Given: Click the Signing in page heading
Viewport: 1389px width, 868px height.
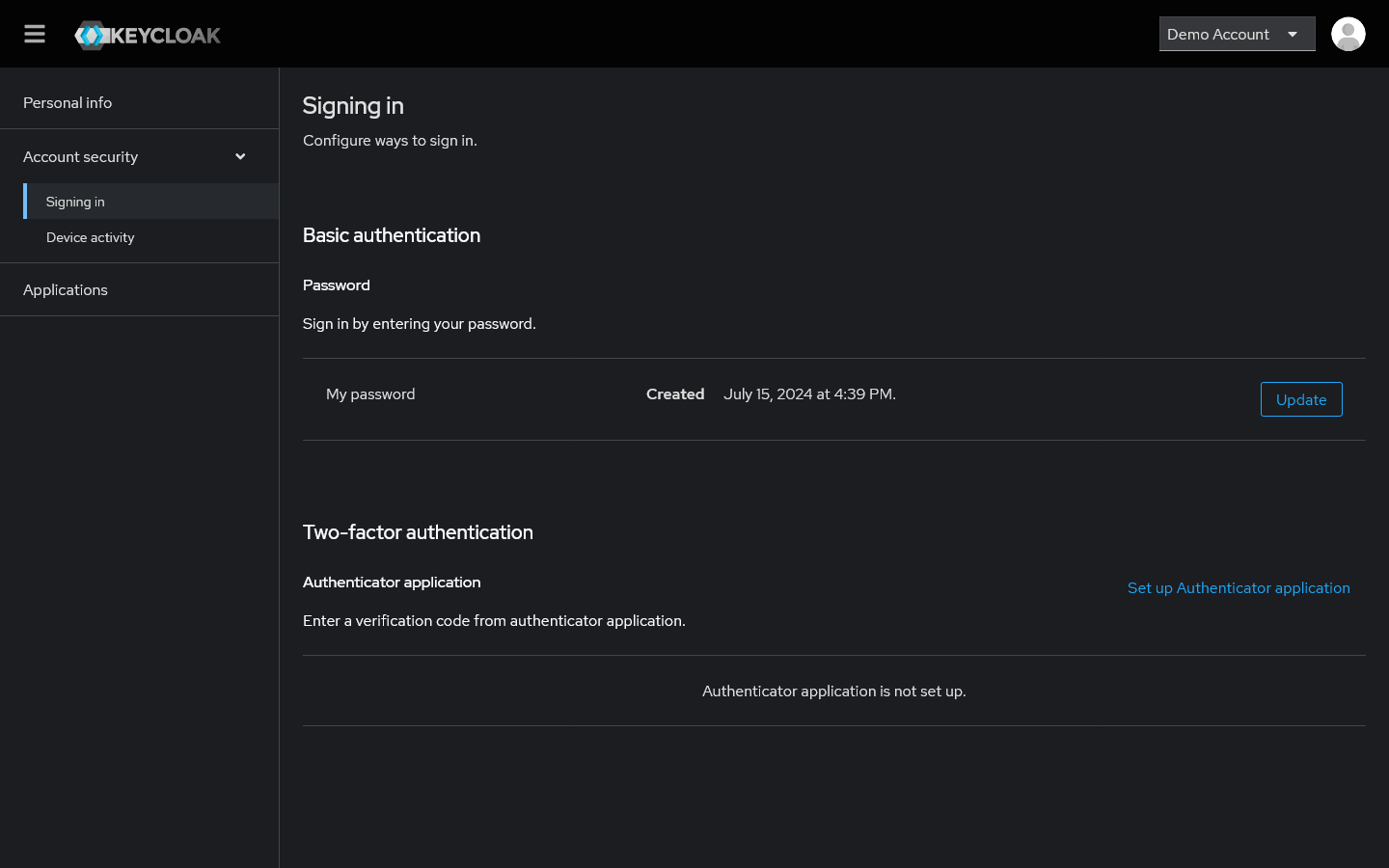Looking at the screenshot, I should coord(353,105).
